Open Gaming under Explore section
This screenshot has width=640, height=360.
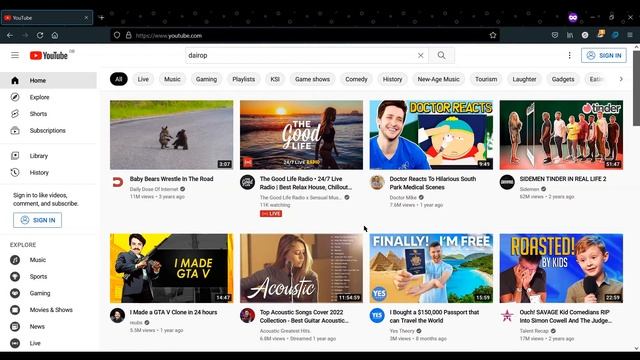[x=48, y=293]
